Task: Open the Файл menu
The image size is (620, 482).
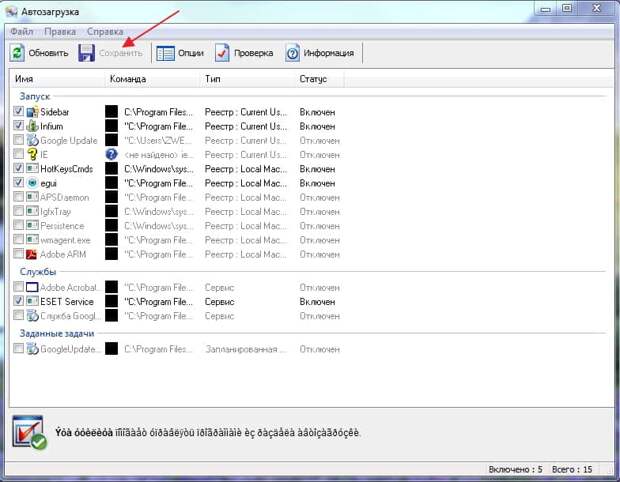Action: [22, 31]
